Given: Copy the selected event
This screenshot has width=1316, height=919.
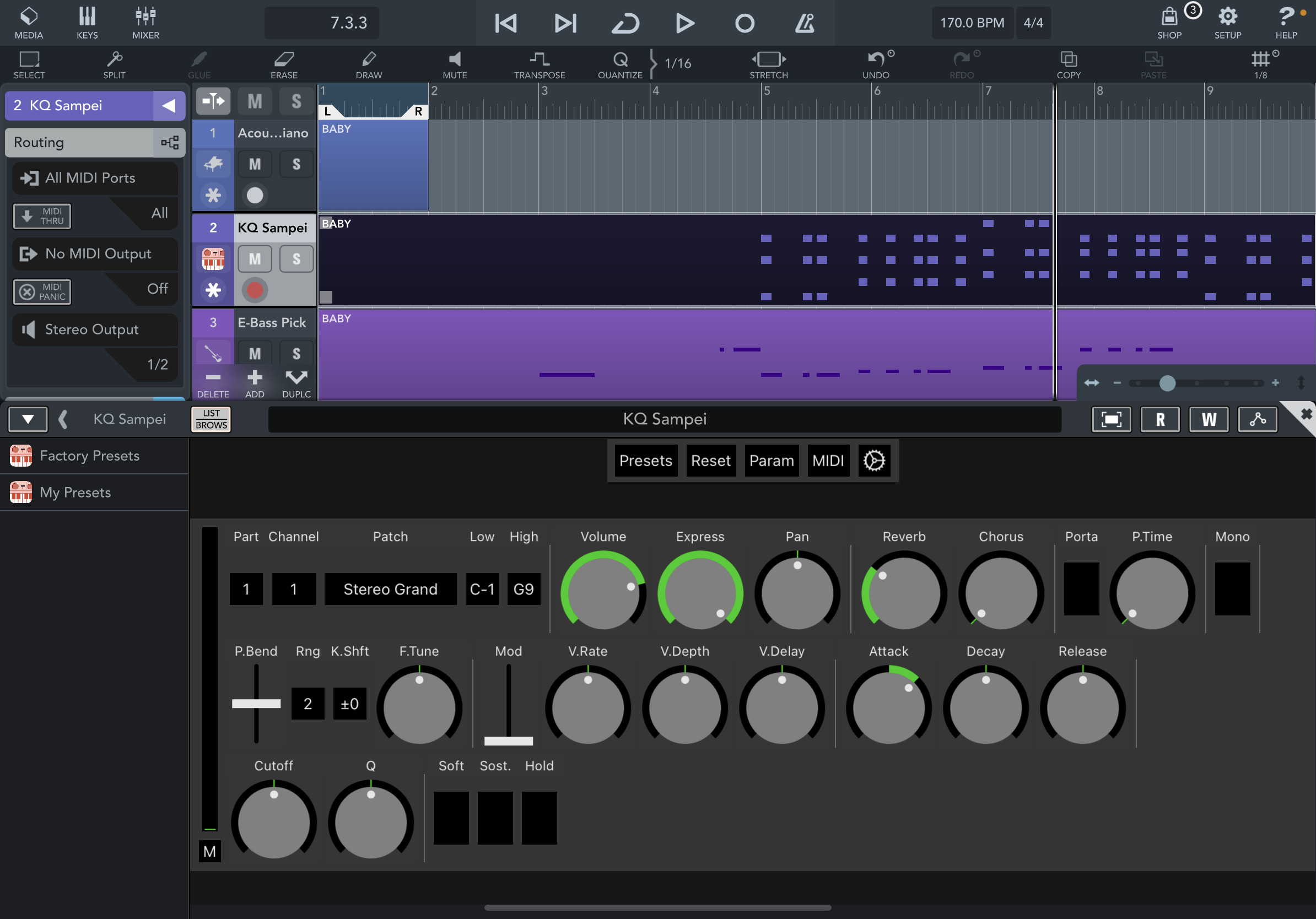Looking at the screenshot, I should (1069, 65).
